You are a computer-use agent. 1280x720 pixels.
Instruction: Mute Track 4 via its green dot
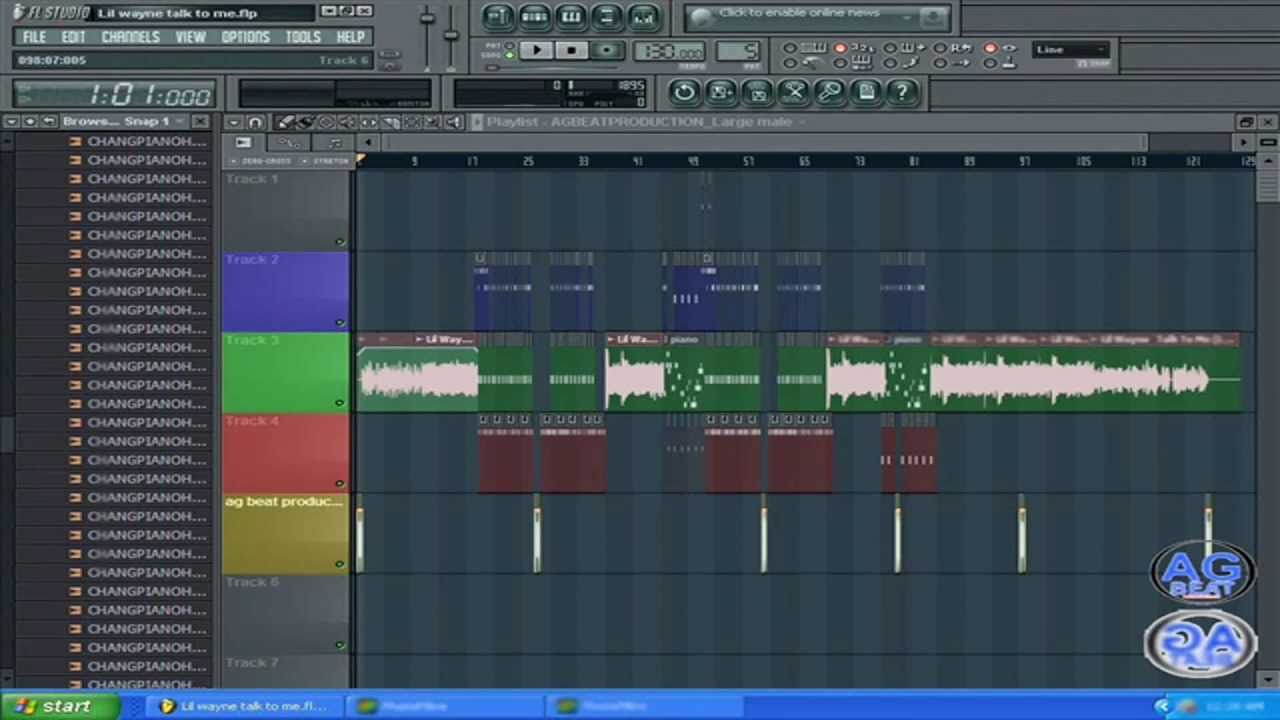tap(340, 484)
